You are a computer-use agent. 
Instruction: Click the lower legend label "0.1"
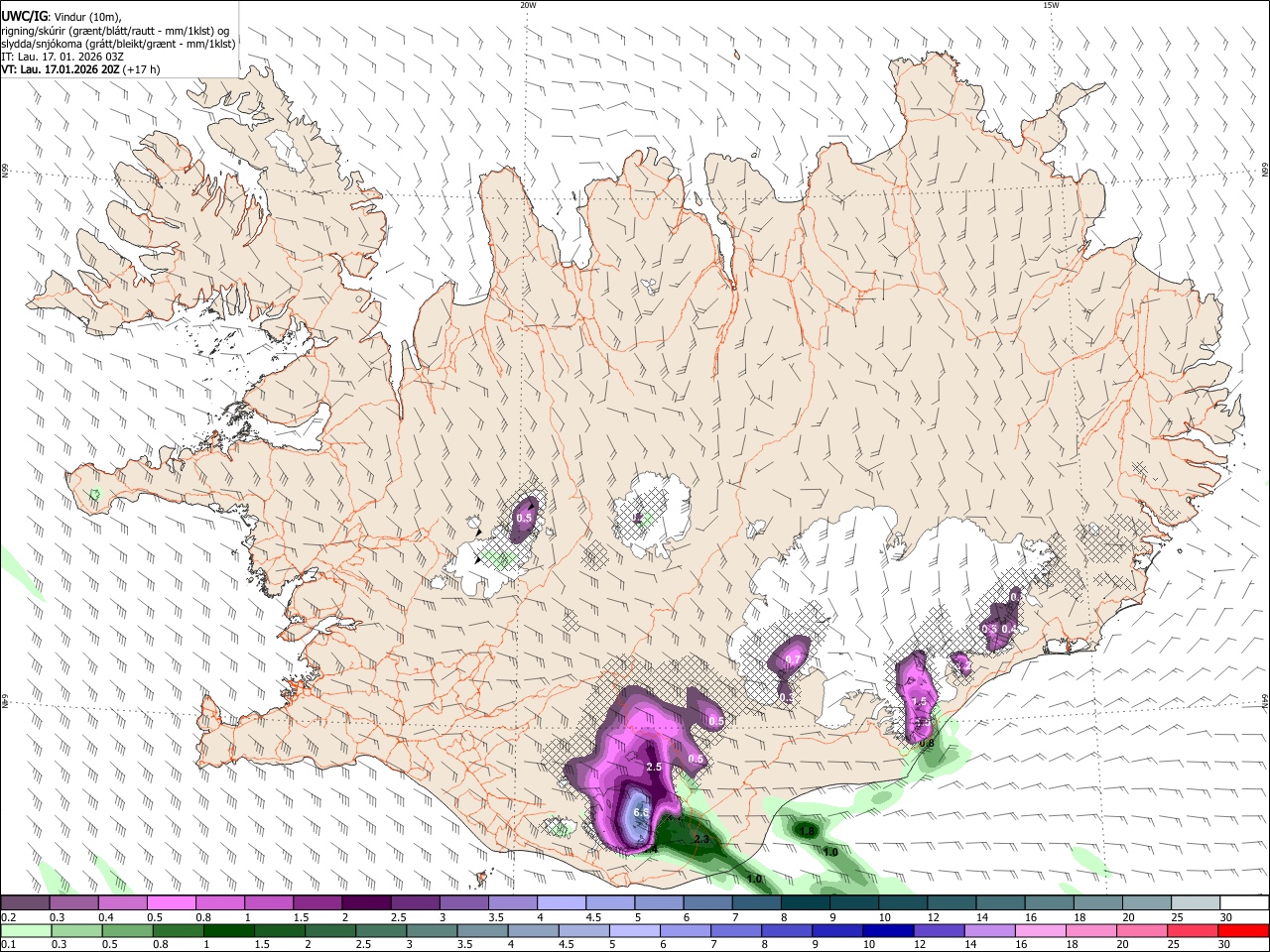pyautogui.click(x=8, y=944)
